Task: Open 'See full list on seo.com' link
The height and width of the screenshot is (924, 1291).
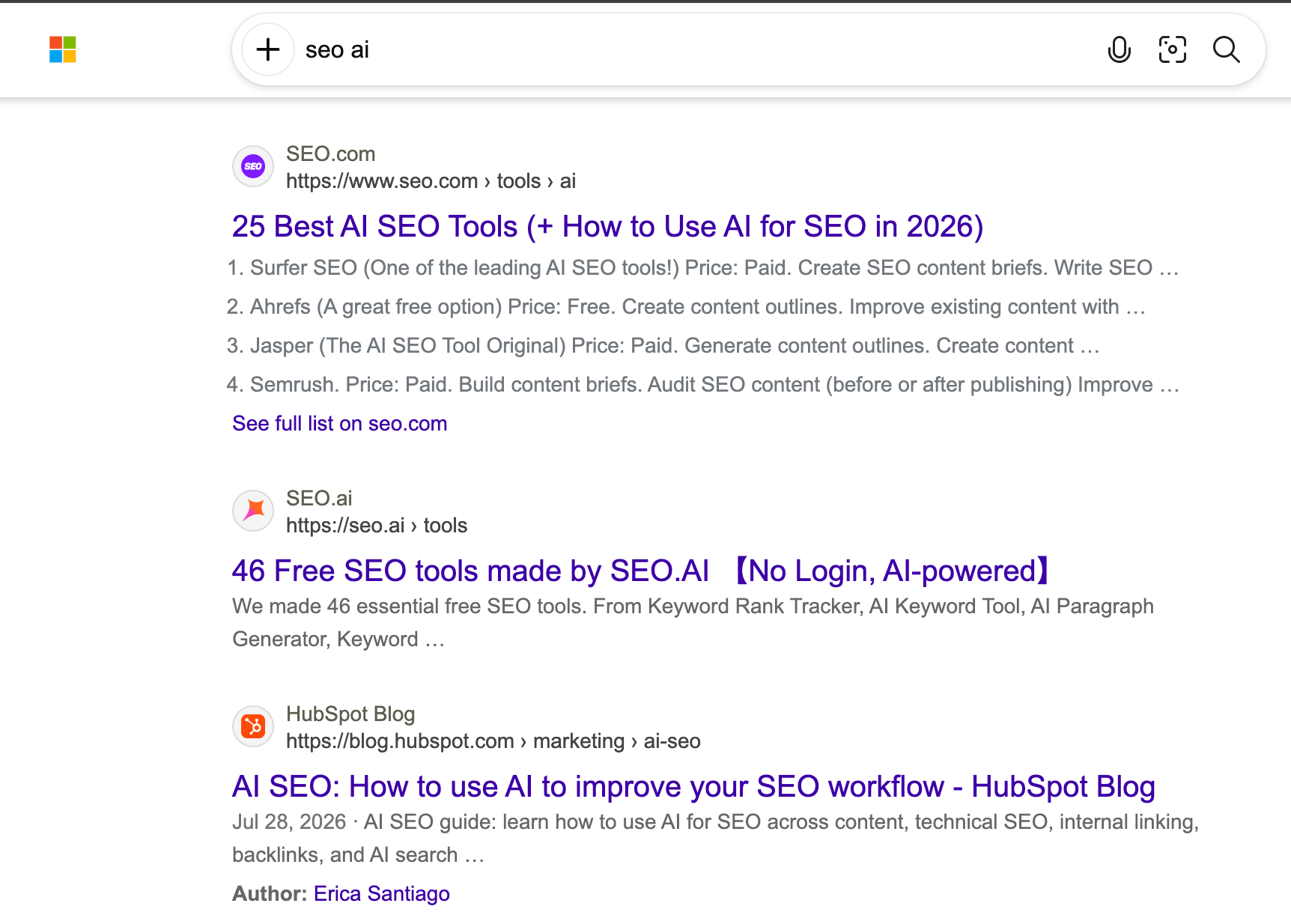Action: (x=339, y=423)
